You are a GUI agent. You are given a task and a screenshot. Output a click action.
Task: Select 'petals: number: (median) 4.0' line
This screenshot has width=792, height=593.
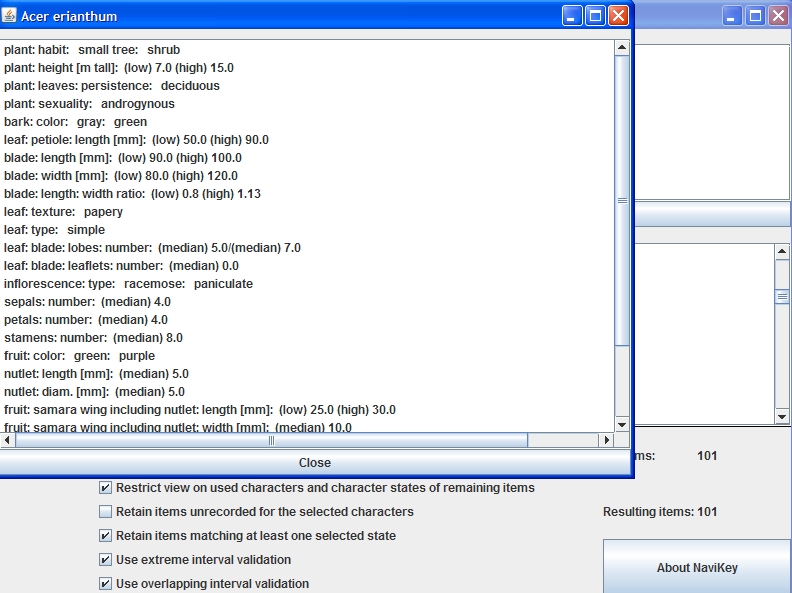click(x=86, y=320)
